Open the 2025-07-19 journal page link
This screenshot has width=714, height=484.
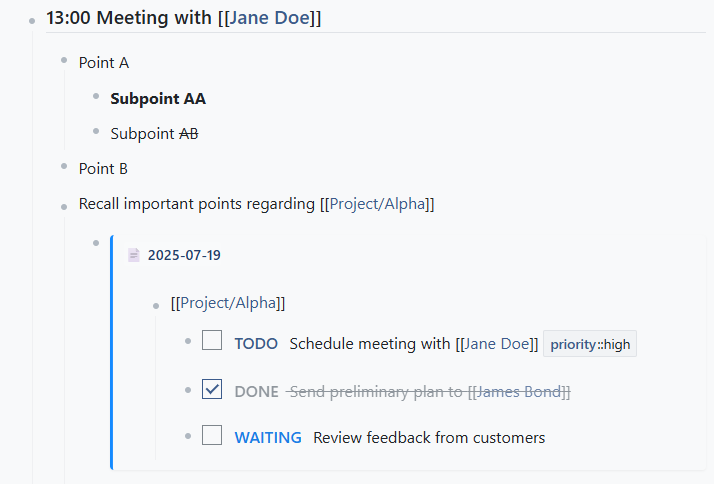pos(184,255)
